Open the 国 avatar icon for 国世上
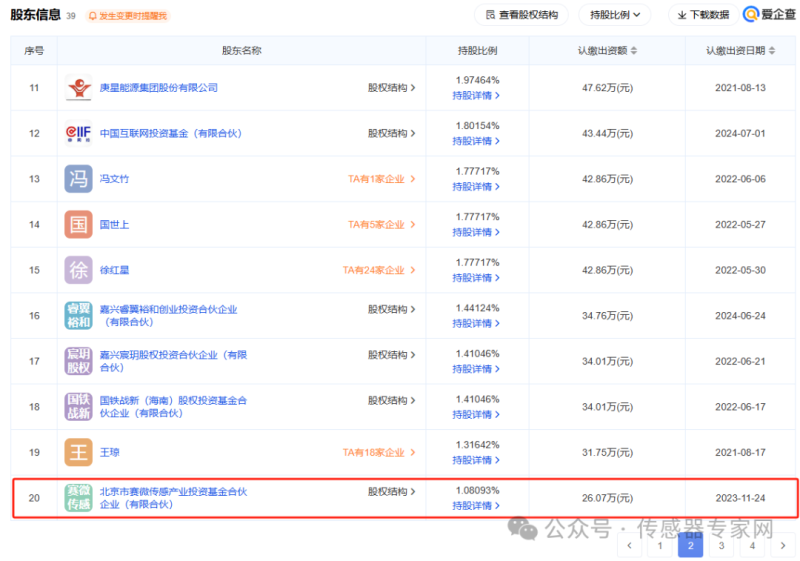Screen dimensions: 800x561 coord(79,224)
